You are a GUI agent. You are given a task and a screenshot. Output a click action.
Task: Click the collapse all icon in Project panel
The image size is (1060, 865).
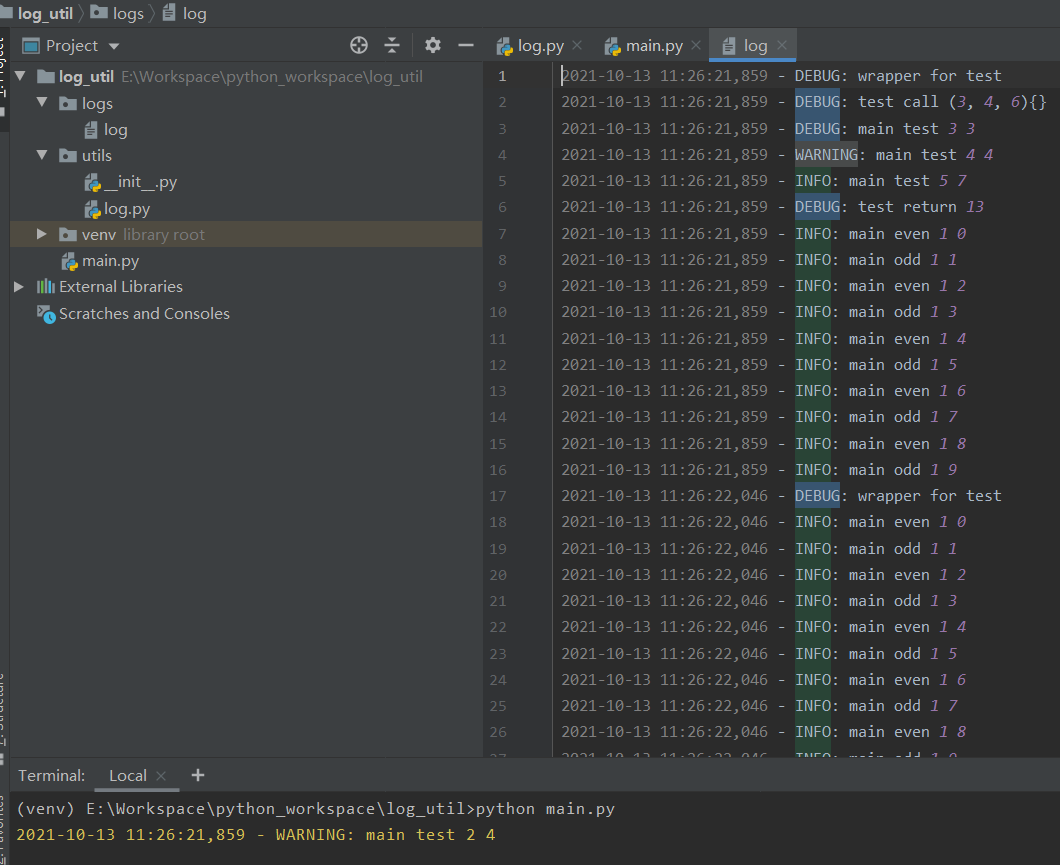click(x=392, y=45)
